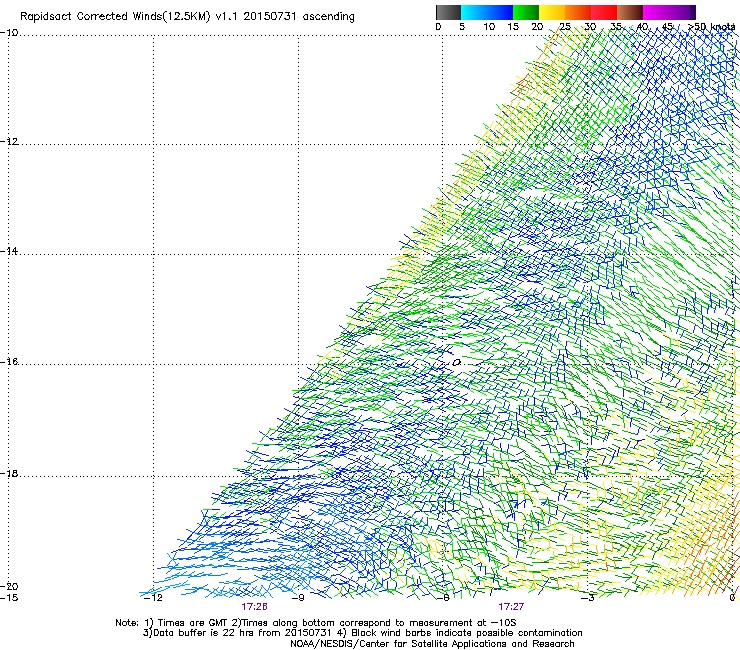
Task: Click the '-10' latitude axis label
Action: click(x=9, y=33)
